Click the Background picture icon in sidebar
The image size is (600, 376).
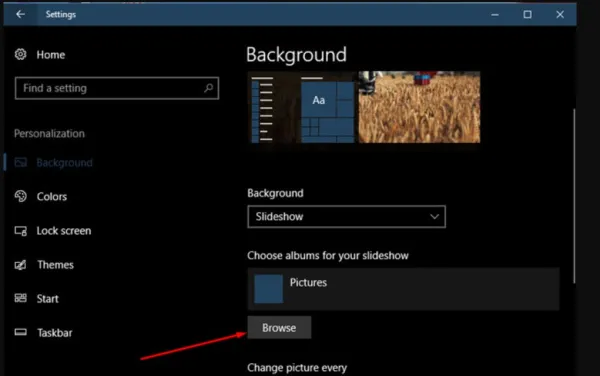(21, 163)
